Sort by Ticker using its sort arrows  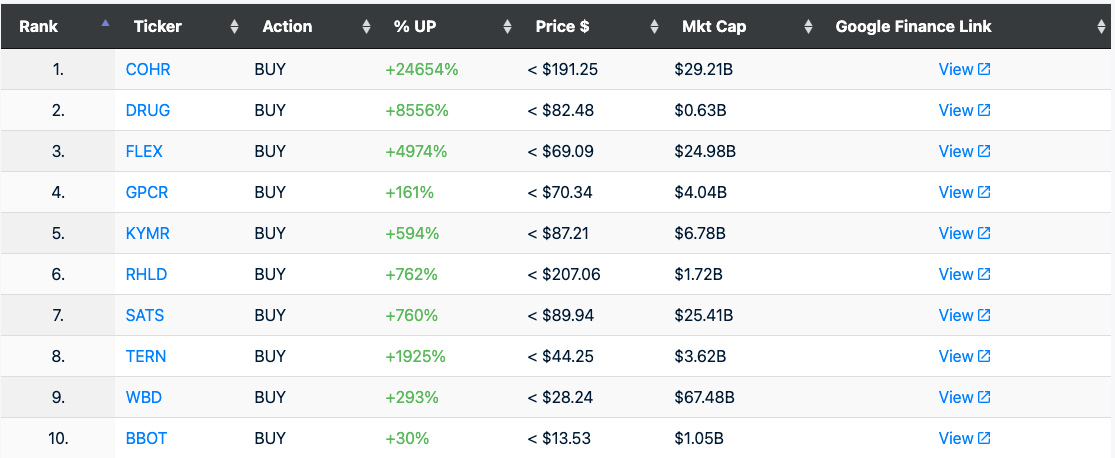pyautogui.click(x=234, y=27)
